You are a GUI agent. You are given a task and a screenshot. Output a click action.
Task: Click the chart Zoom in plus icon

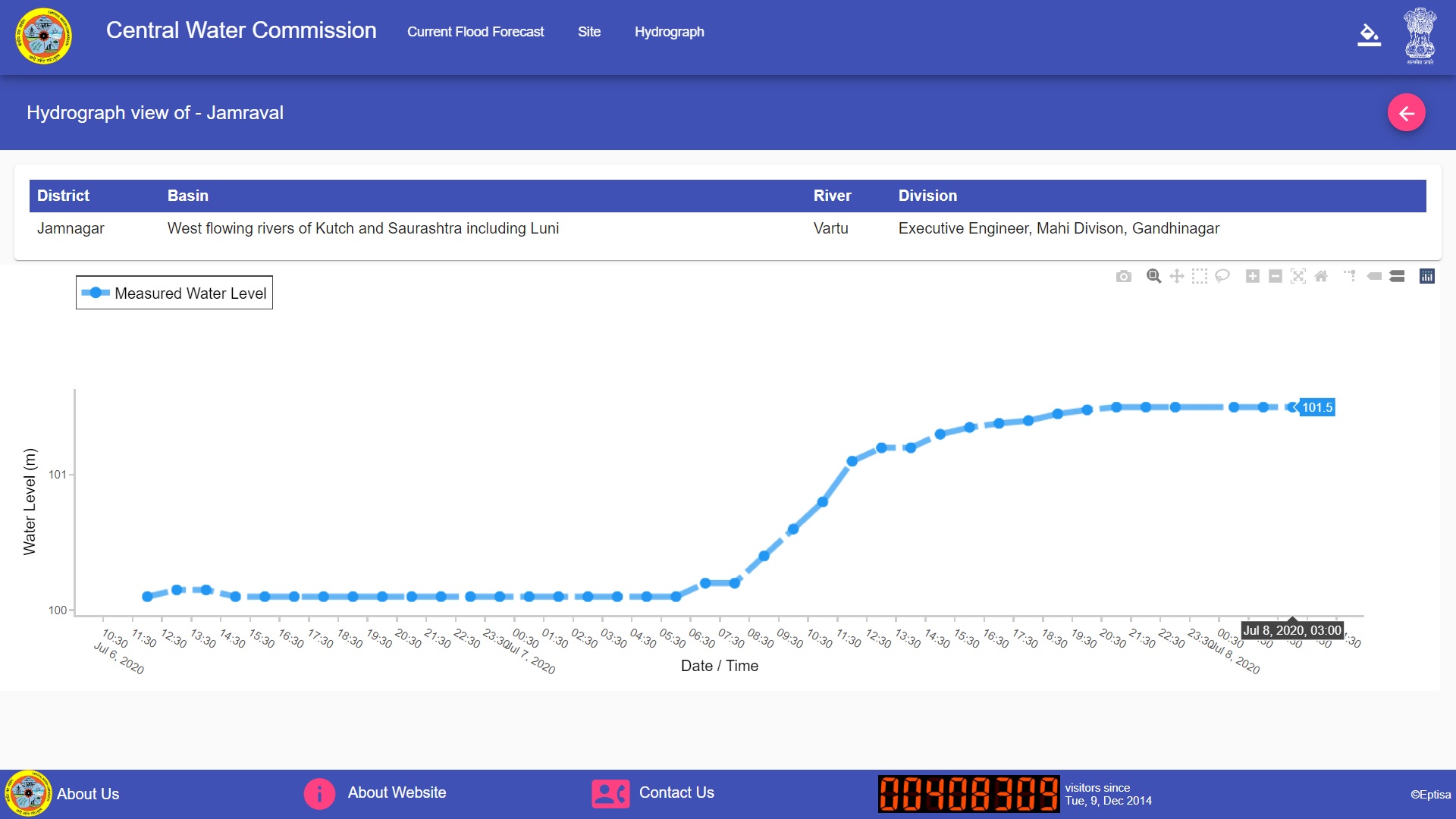pyautogui.click(x=1252, y=277)
